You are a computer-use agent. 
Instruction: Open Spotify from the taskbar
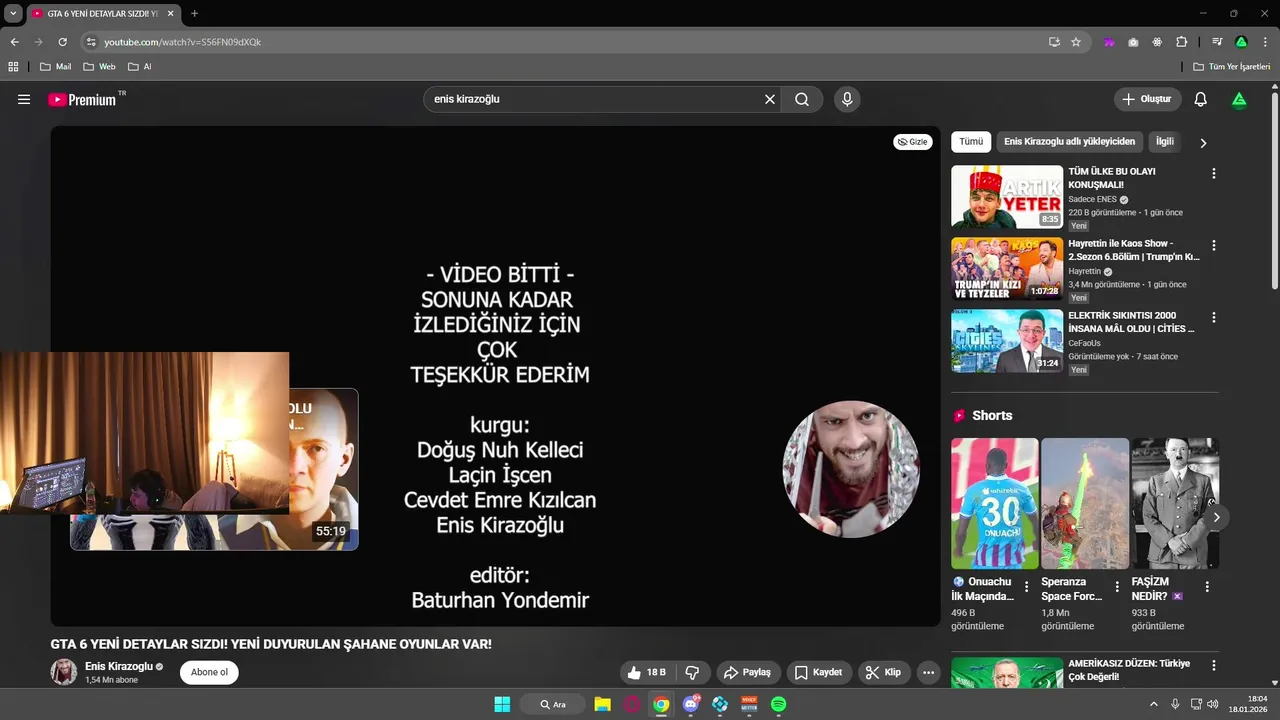(x=778, y=704)
